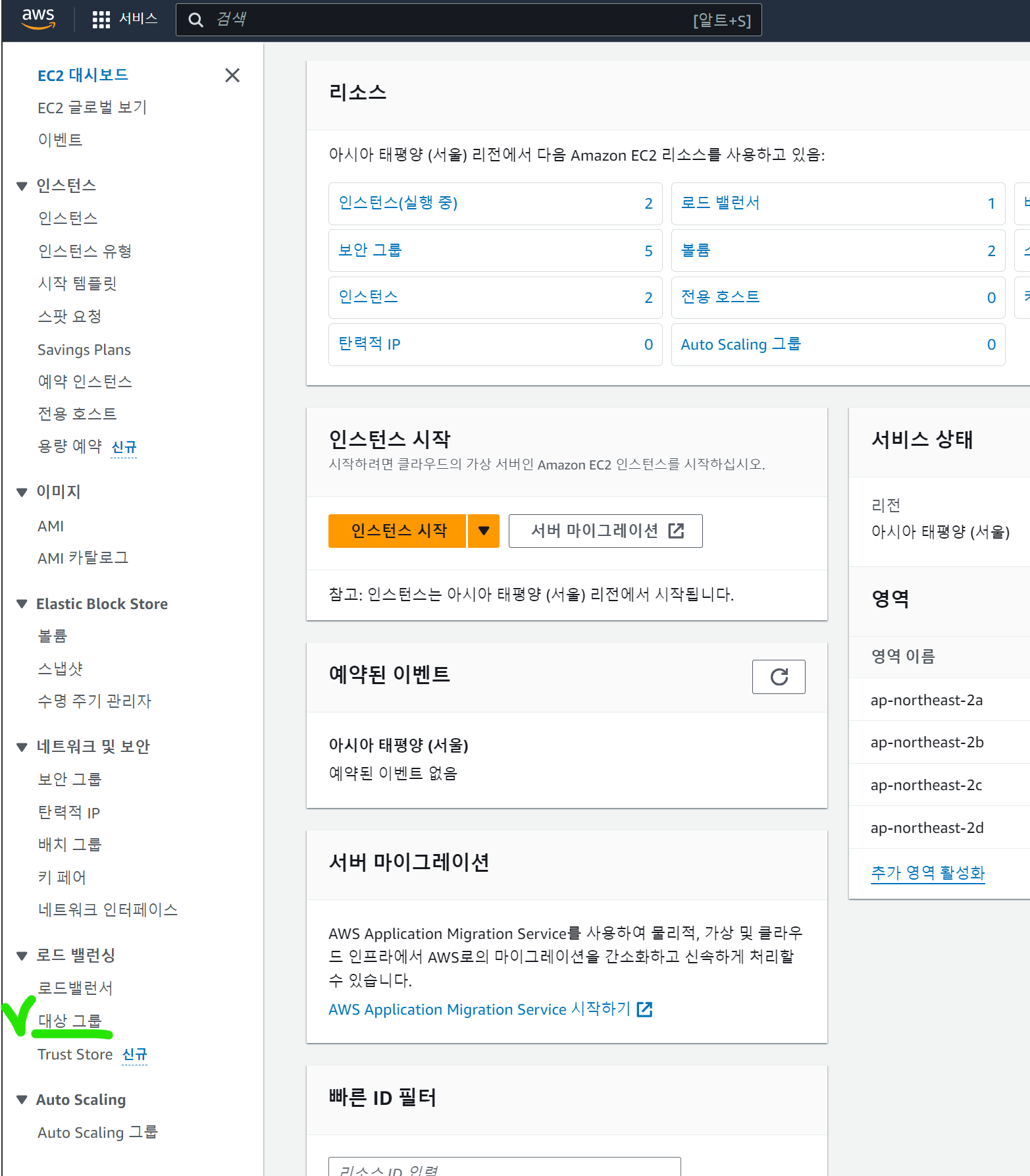Refresh the scheduled events panel
The width and height of the screenshot is (1030, 1176).
point(779,676)
